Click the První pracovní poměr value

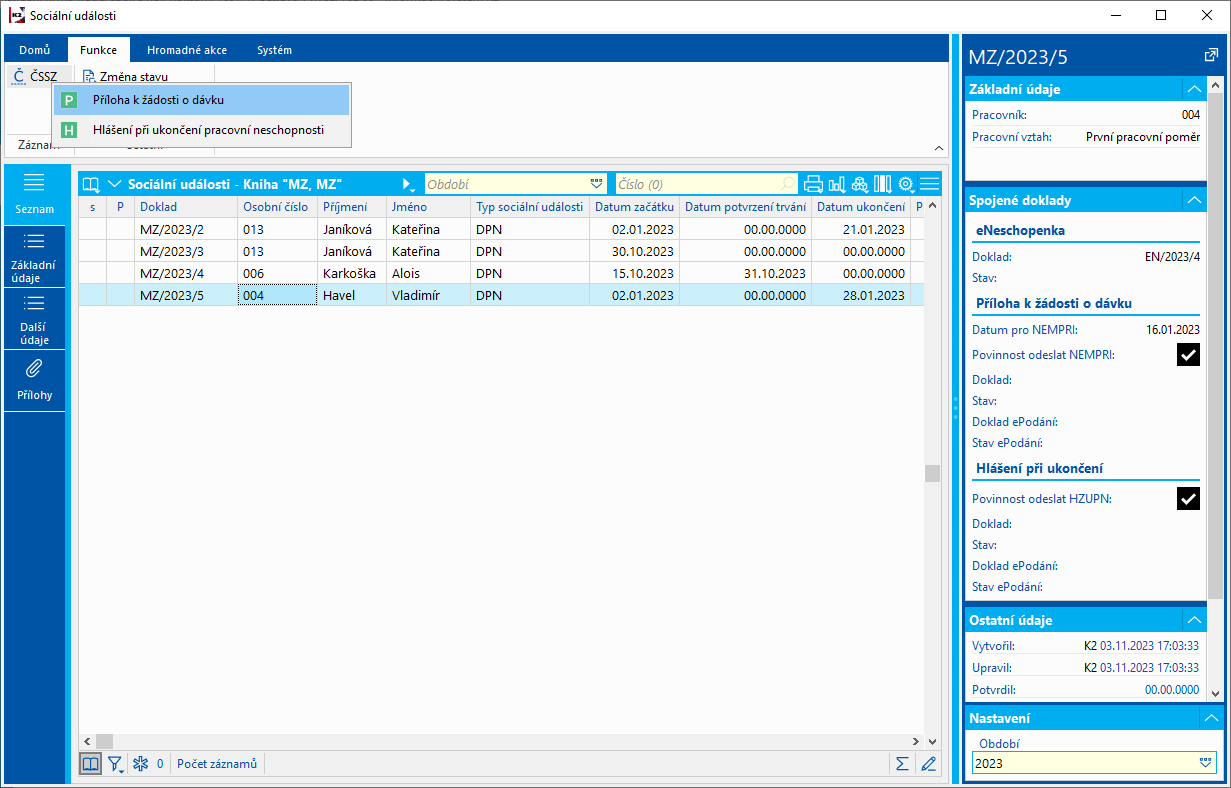[1143, 137]
